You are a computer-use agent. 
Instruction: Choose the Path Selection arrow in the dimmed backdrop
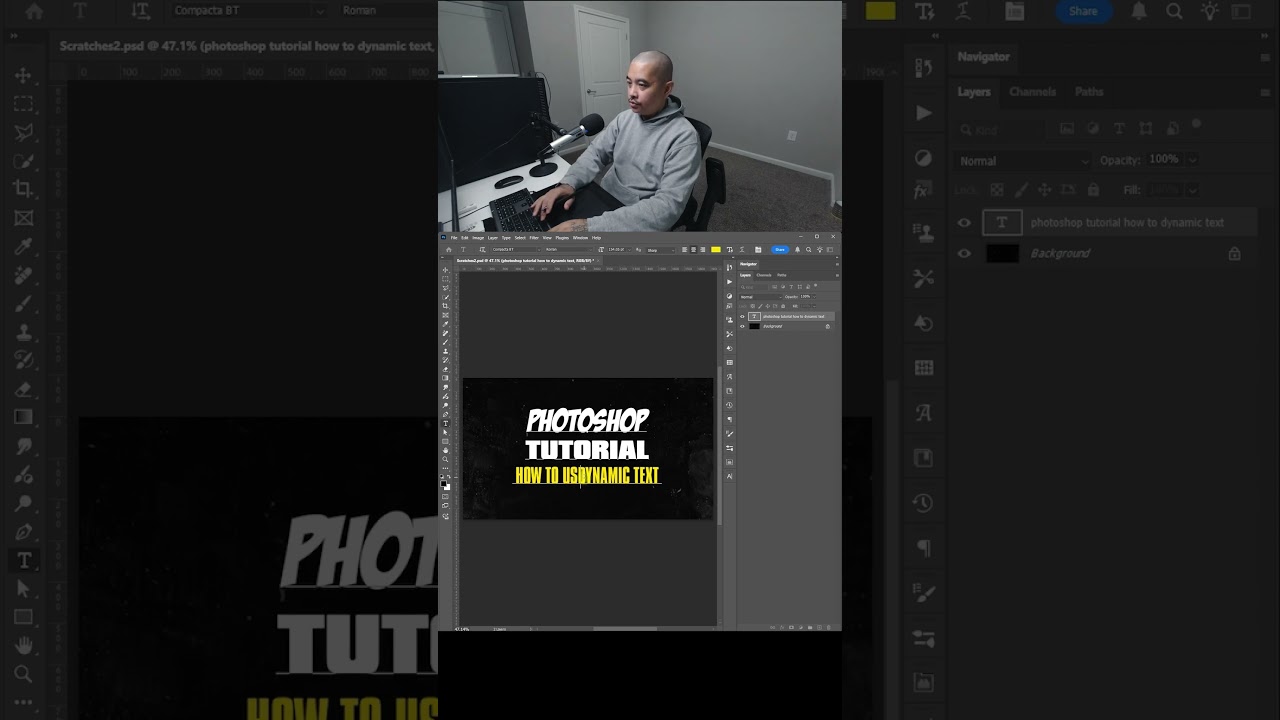pyautogui.click(x=23, y=588)
